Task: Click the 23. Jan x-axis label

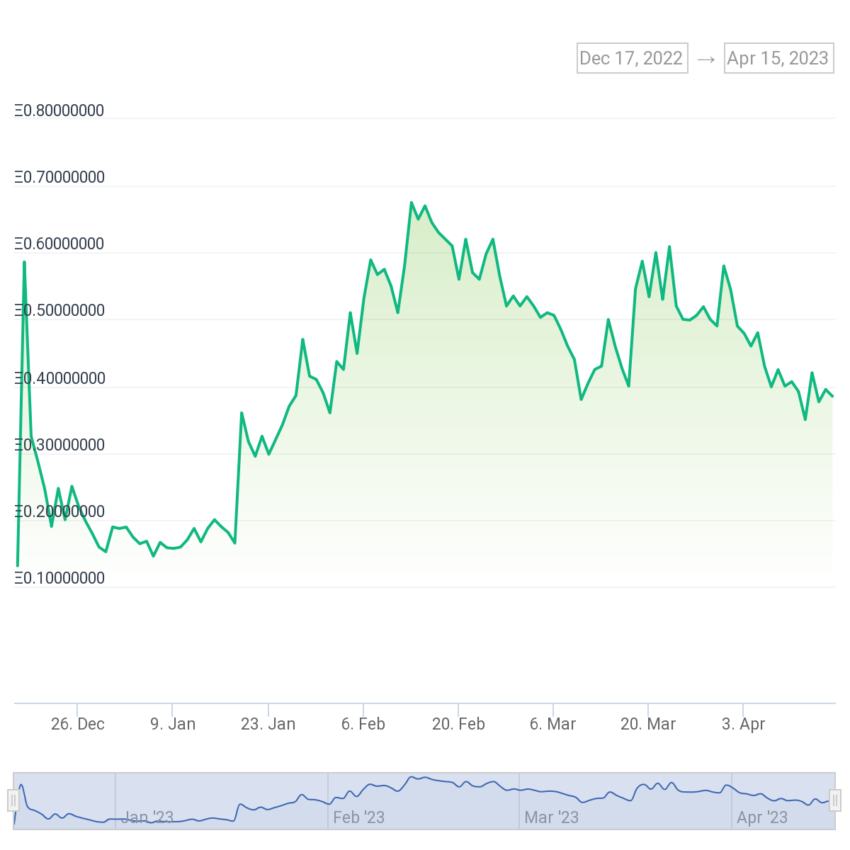Action: pyautogui.click(x=268, y=724)
